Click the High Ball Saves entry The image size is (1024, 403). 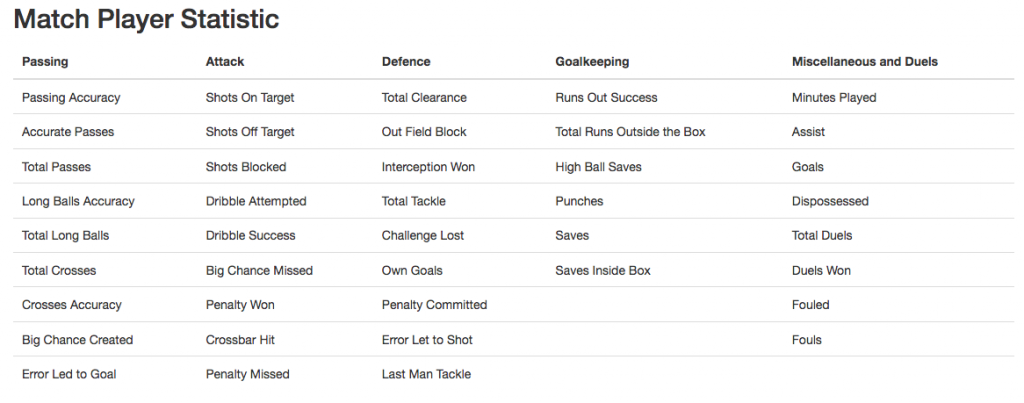click(599, 167)
